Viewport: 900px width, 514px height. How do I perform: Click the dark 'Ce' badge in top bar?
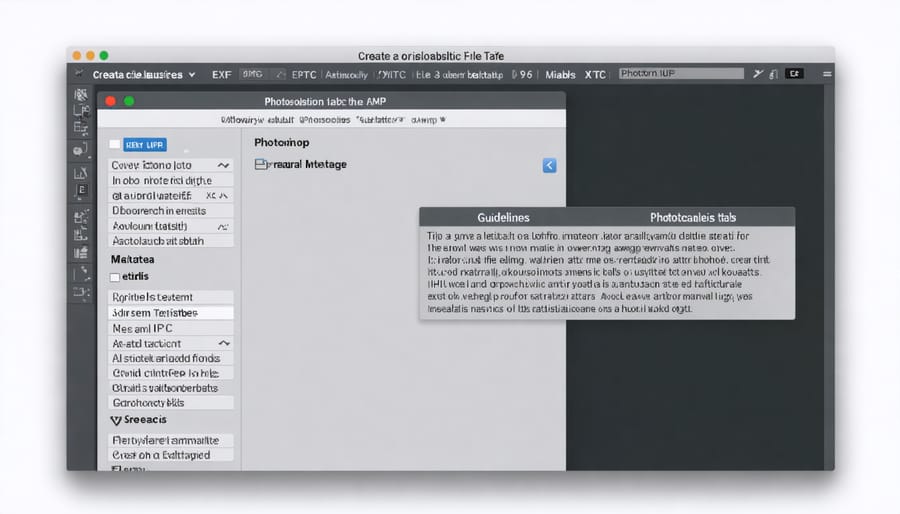pyautogui.click(x=794, y=74)
